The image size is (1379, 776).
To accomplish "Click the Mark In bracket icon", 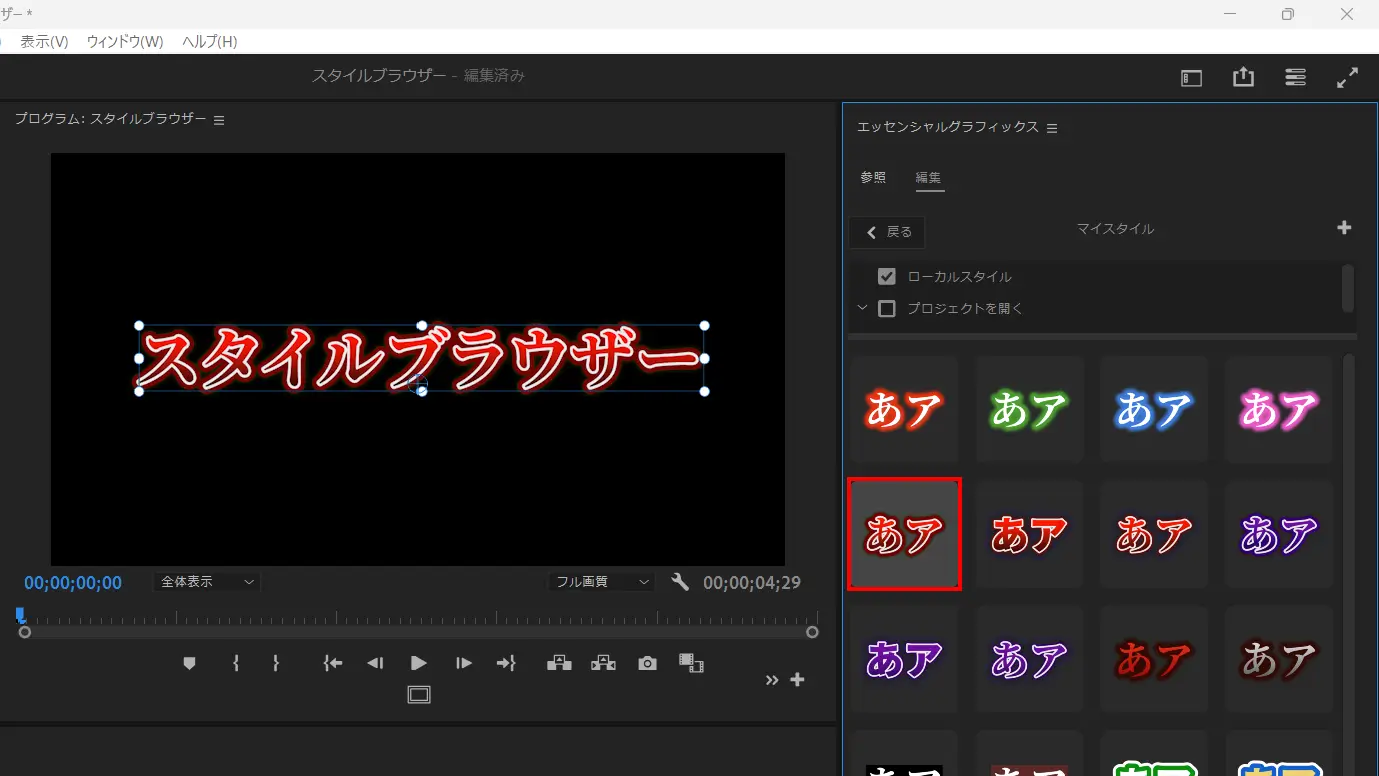I will 235,663.
